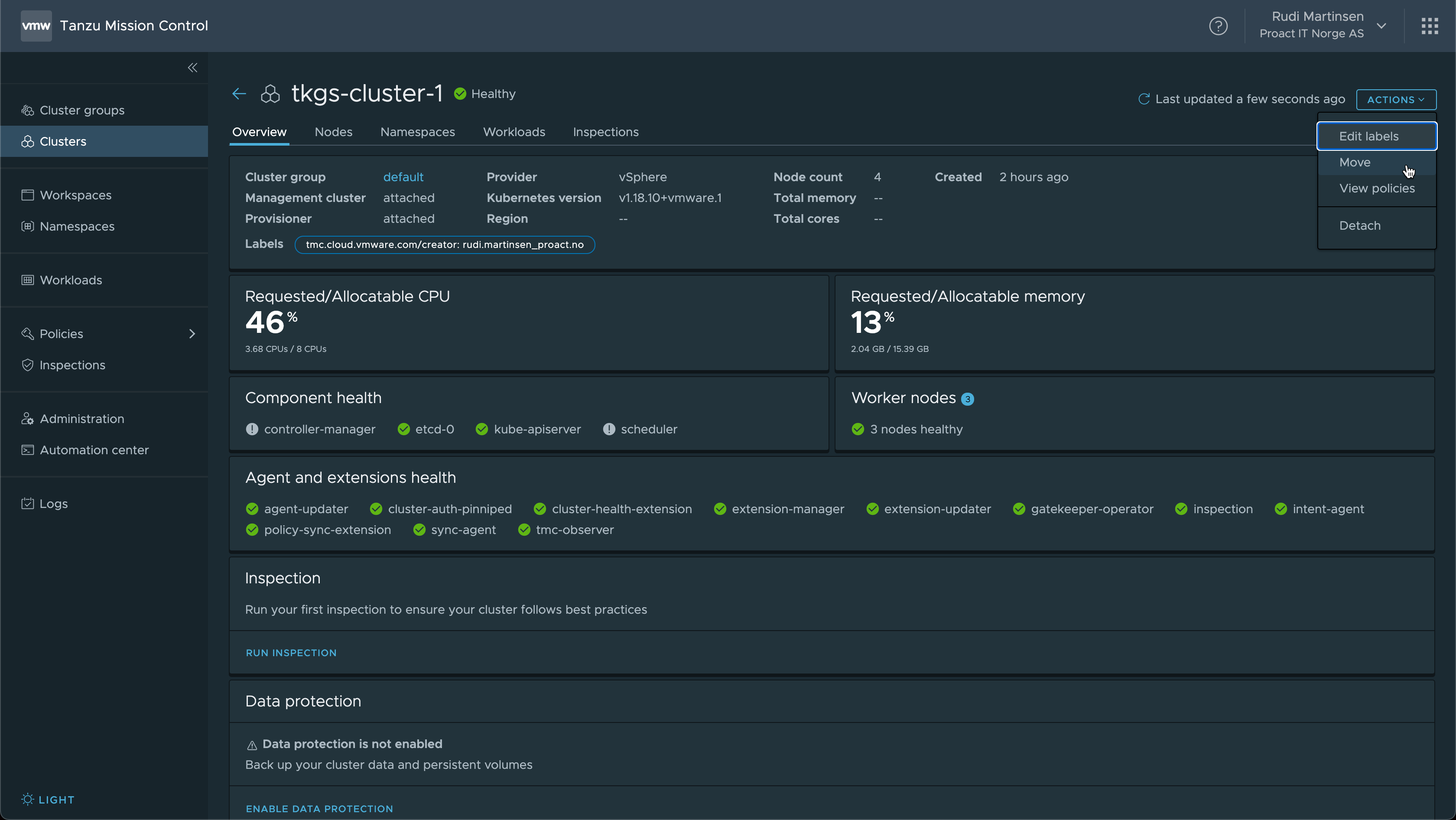This screenshot has height=820, width=1456.
Task: Open the apps grid switcher icon
Action: 1430,26
